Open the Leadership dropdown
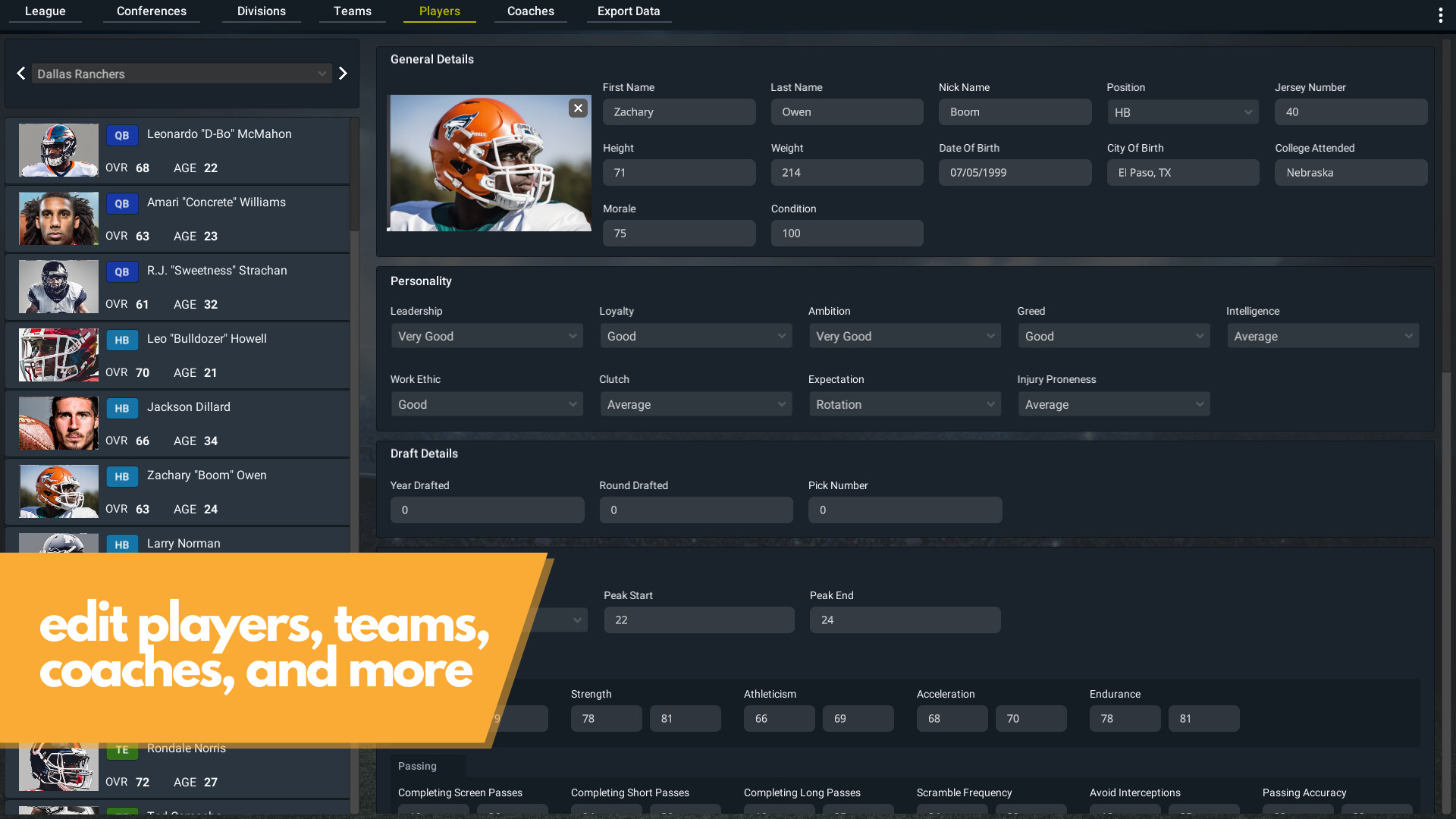 click(x=487, y=336)
